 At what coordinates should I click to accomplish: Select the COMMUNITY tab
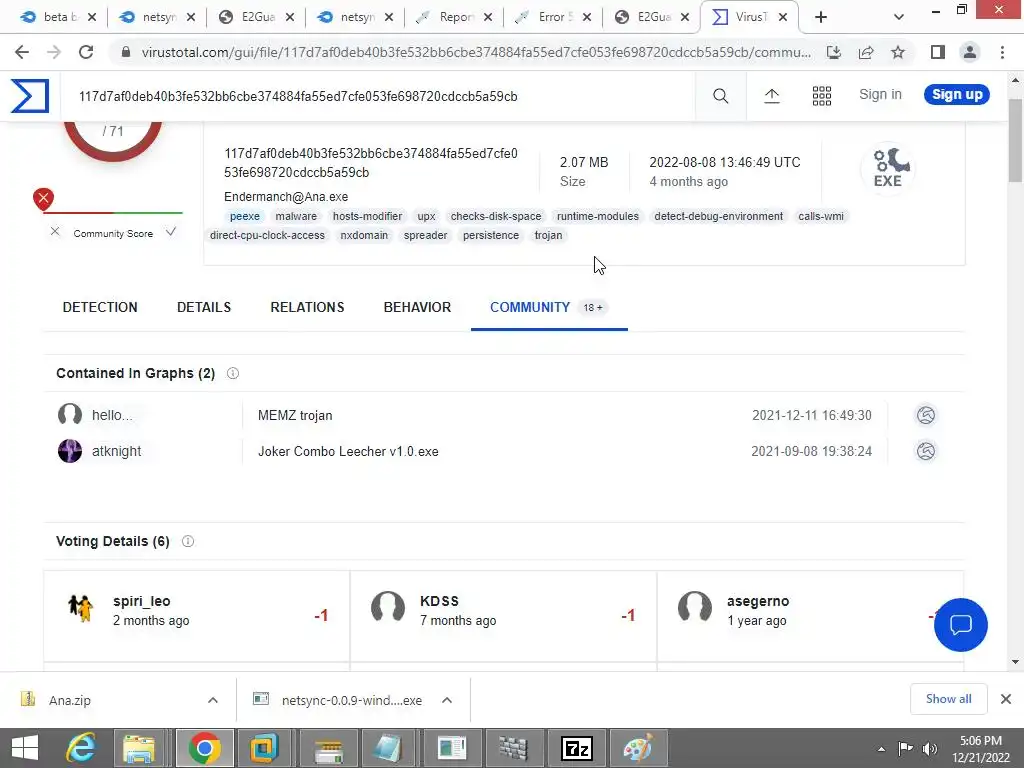(x=549, y=307)
